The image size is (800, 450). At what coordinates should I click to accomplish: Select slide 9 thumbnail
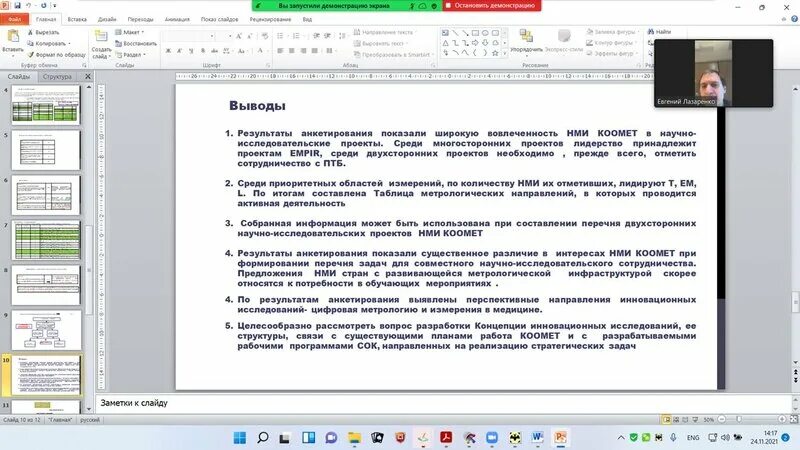(x=46, y=330)
